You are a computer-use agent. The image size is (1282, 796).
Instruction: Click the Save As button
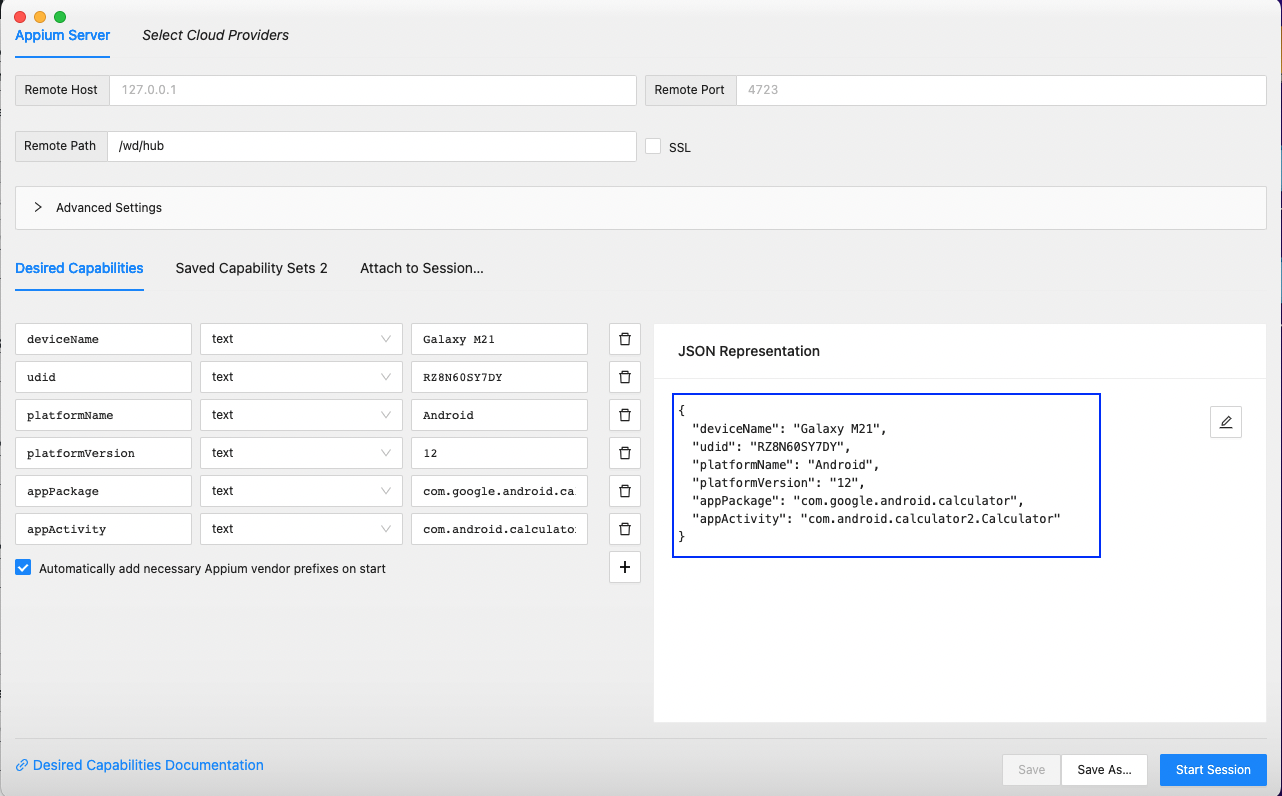(x=1104, y=770)
